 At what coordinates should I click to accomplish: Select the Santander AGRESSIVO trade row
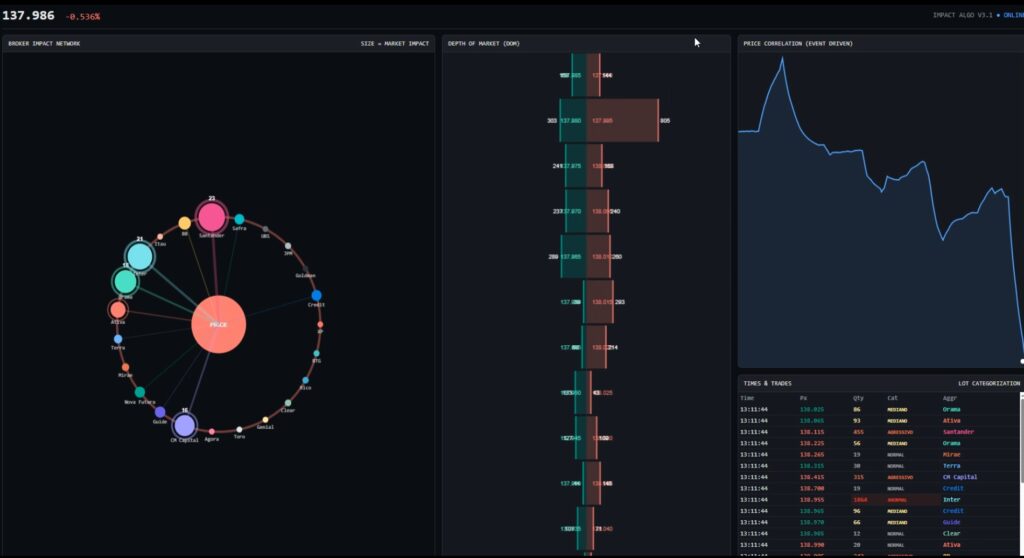tap(880, 431)
